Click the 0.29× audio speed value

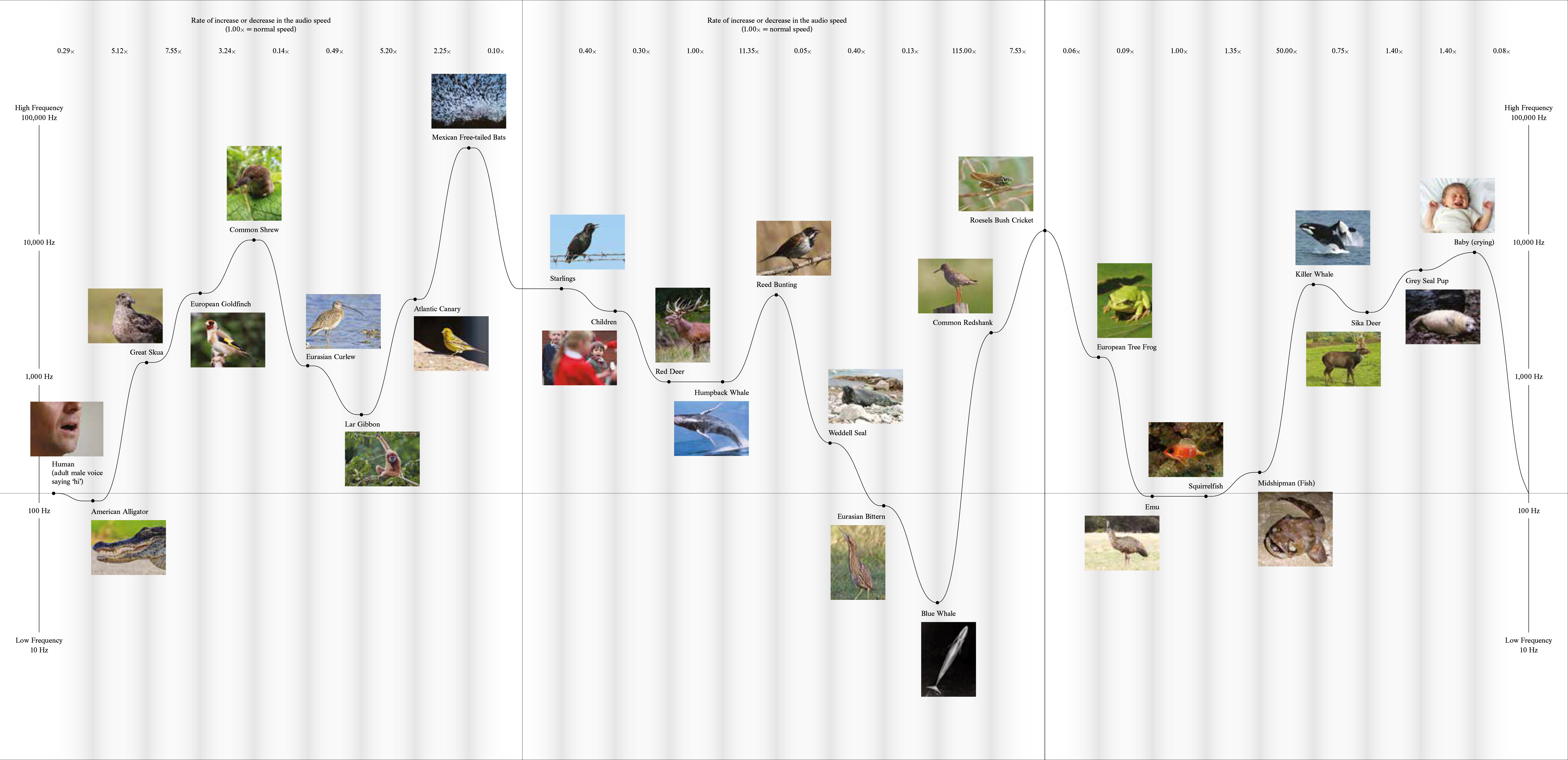[x=66, y=51]
